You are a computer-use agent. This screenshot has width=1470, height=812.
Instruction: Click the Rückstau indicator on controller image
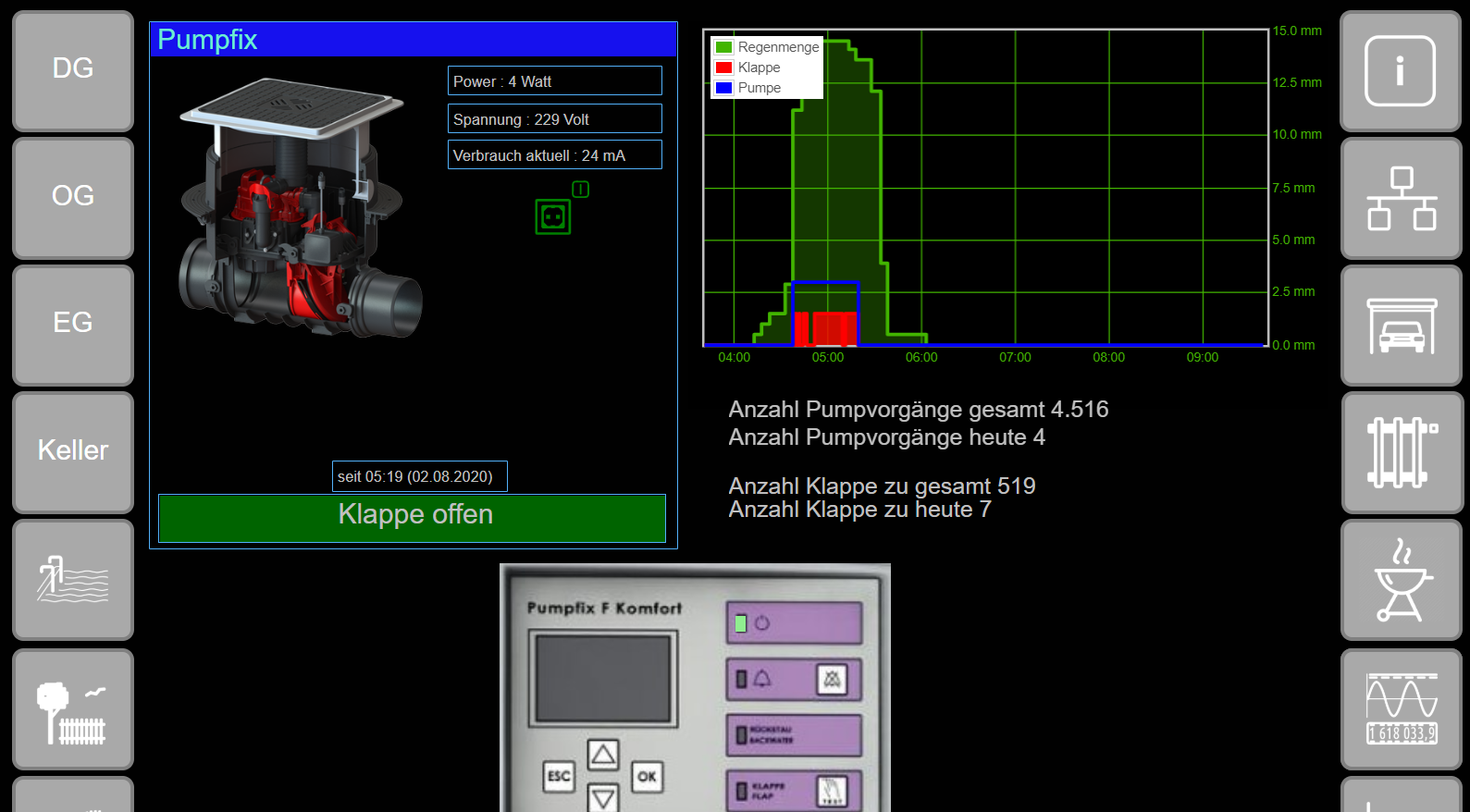tap(795, 735)
